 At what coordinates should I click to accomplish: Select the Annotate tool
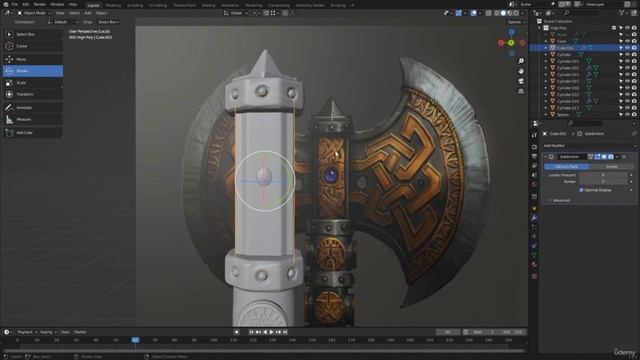click(x=33, y=108)
